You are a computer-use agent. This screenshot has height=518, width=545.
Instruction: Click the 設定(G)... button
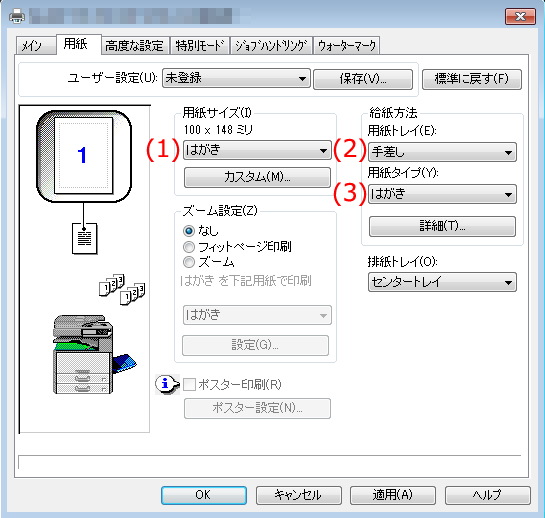pyautogui.click(x=255, y=345)
